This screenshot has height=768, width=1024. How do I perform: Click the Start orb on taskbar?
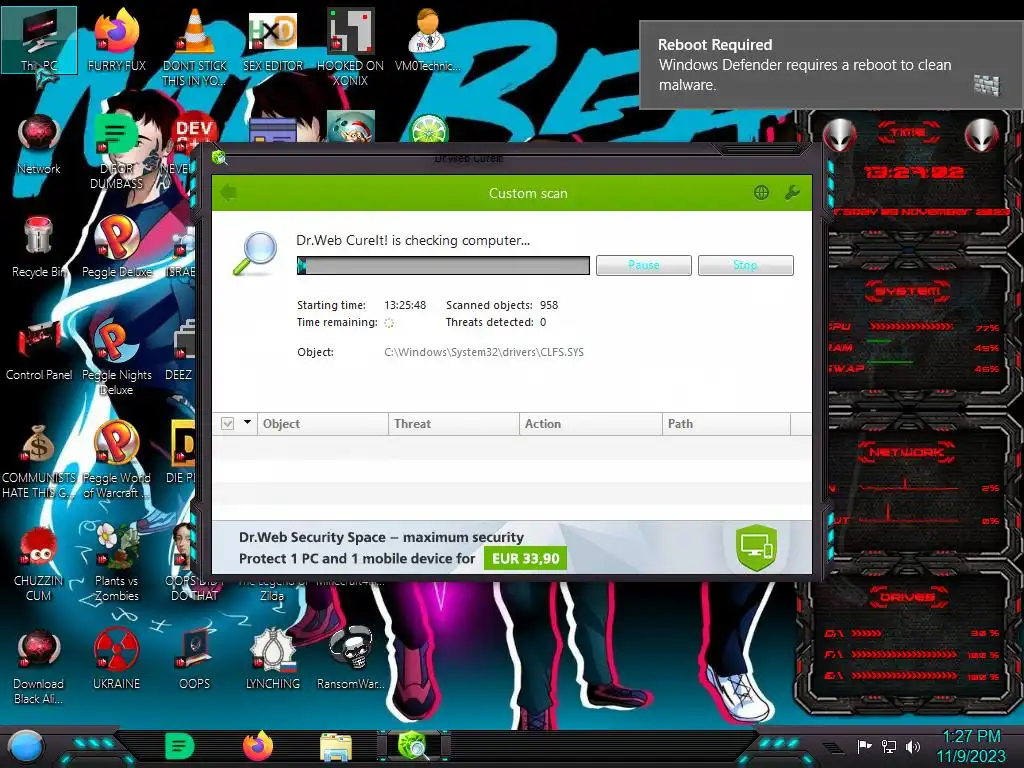coord(26,747)
